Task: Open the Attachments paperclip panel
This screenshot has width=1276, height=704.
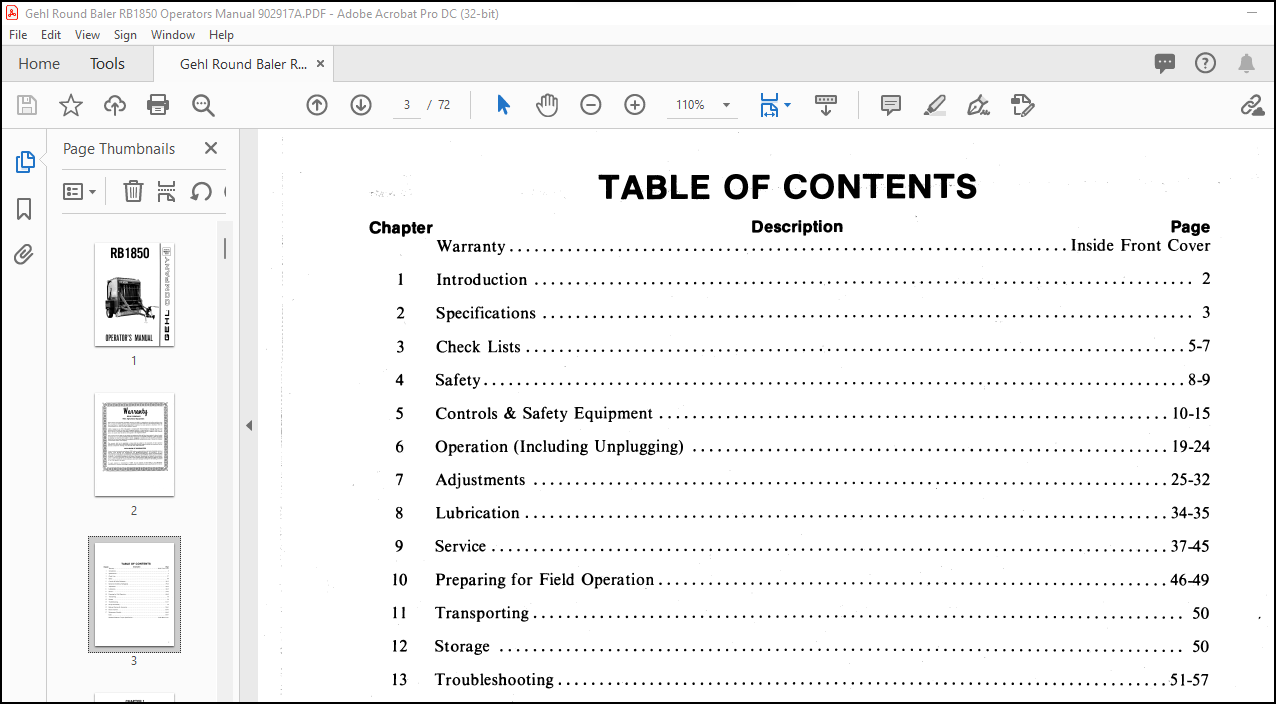Action: 25,255
